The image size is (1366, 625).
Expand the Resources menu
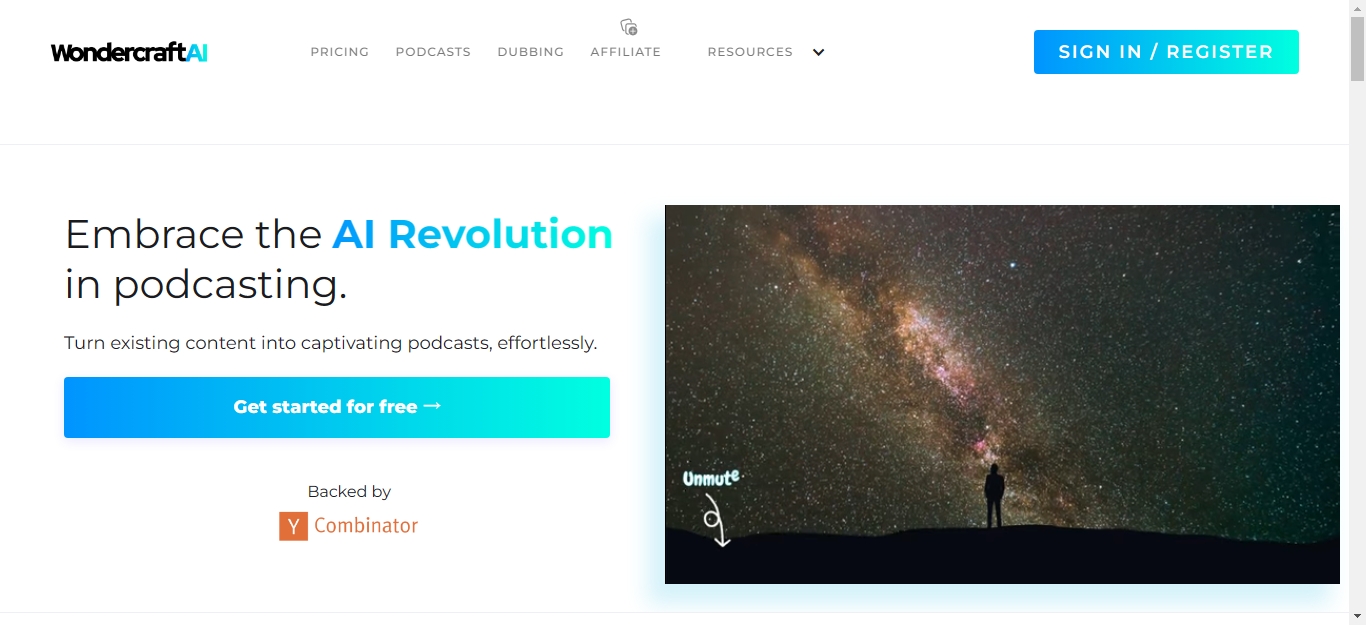click(750, 52)
